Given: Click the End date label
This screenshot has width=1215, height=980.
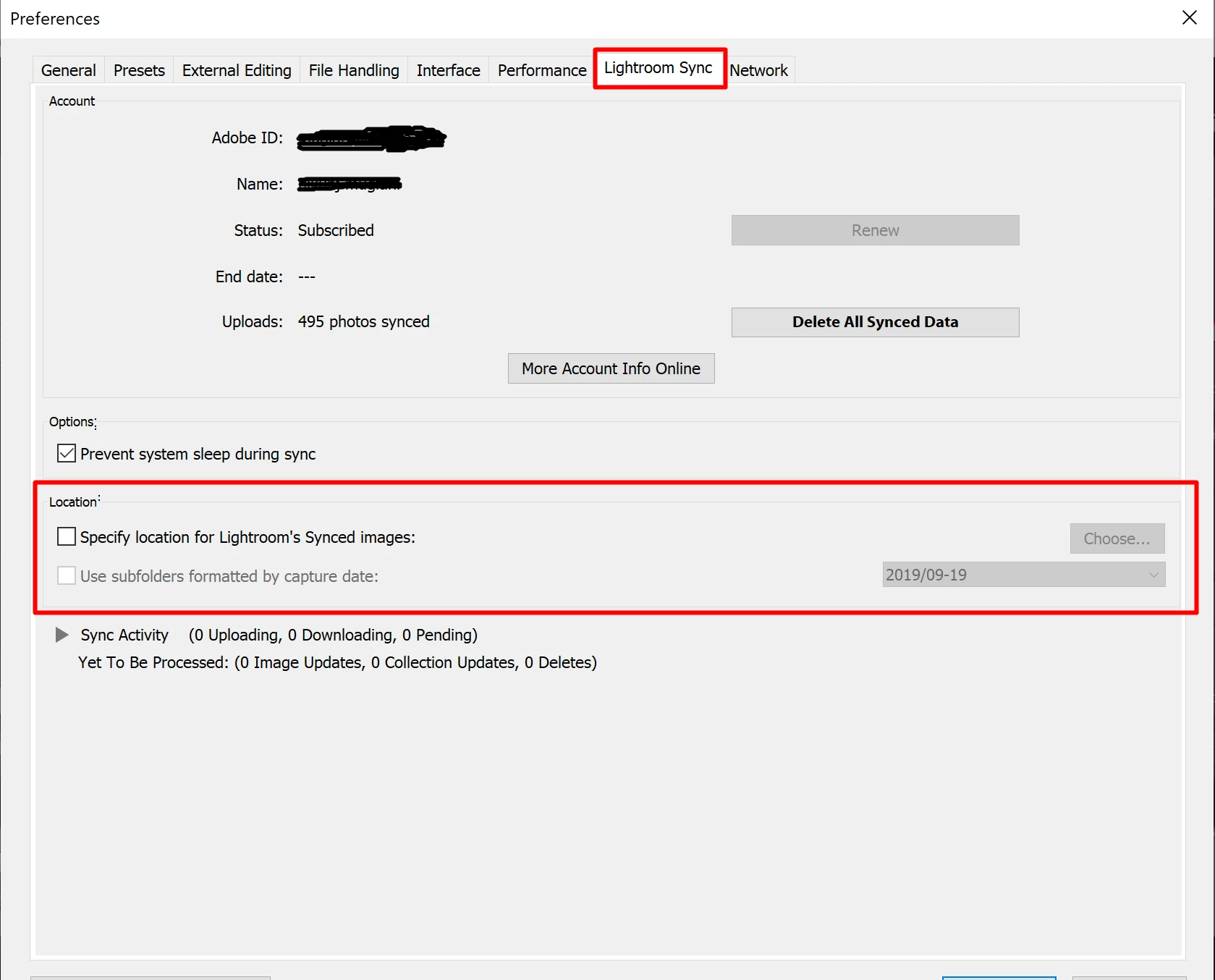Looking at the screenshot, I should 249,276.
